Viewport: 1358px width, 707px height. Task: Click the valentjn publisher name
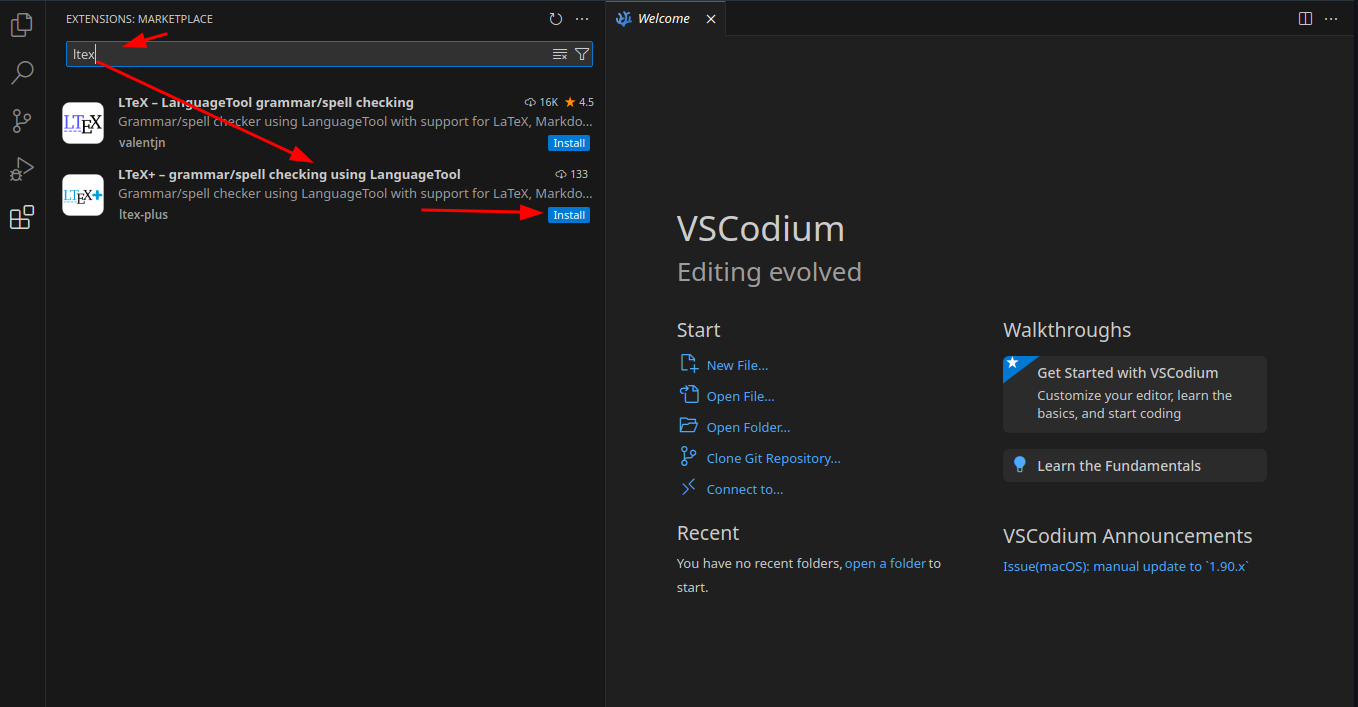(142, 143)
